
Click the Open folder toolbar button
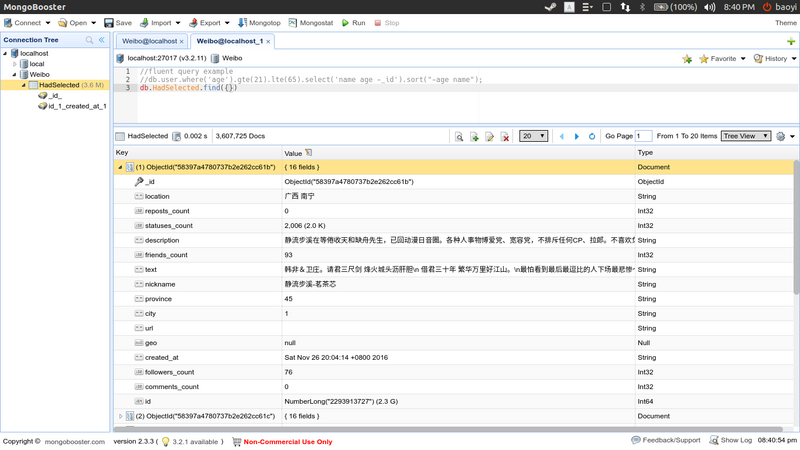pyautogui.click(x=72, y=23)
